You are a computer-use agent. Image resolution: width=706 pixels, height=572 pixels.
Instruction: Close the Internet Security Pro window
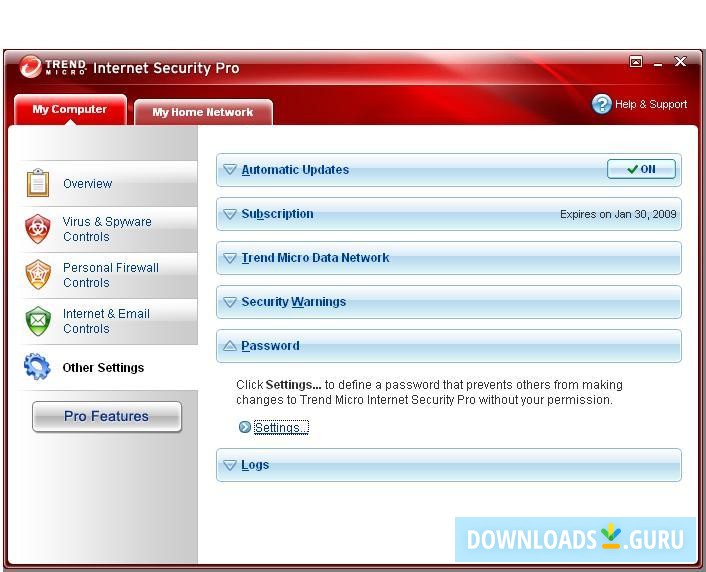(680, 62)
